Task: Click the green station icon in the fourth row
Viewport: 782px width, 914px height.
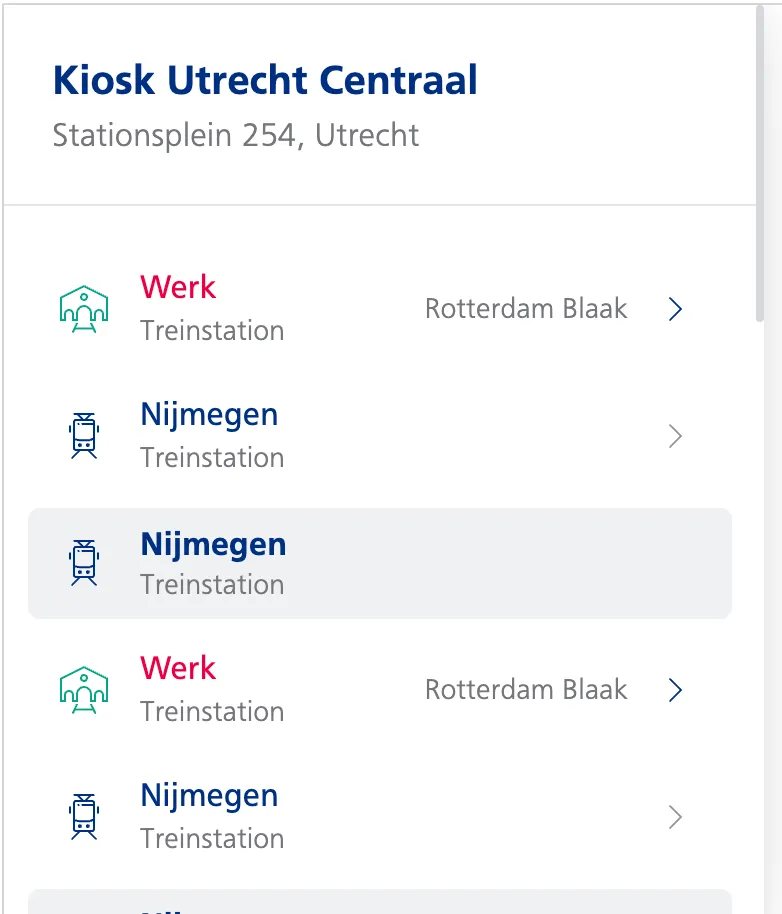Action: (84, 690)
